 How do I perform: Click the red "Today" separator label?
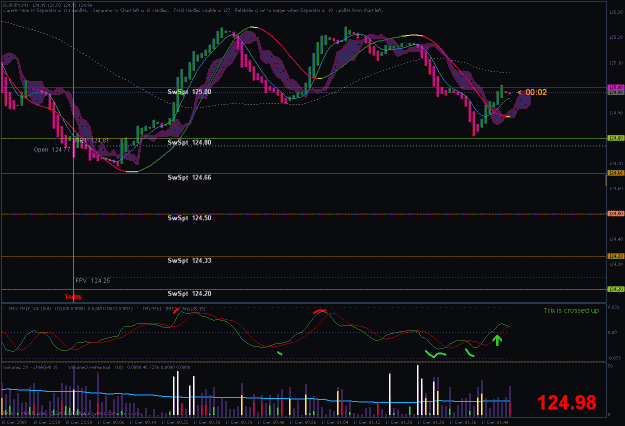73,296
